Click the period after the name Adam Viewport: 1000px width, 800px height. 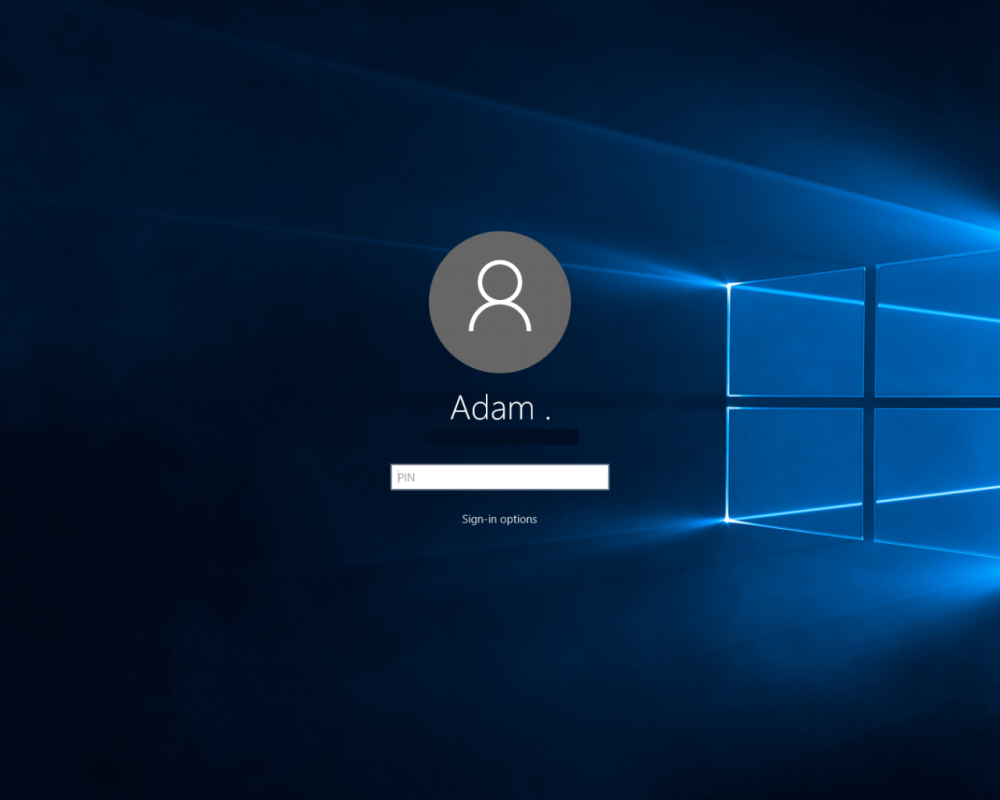tap(546, 418)
